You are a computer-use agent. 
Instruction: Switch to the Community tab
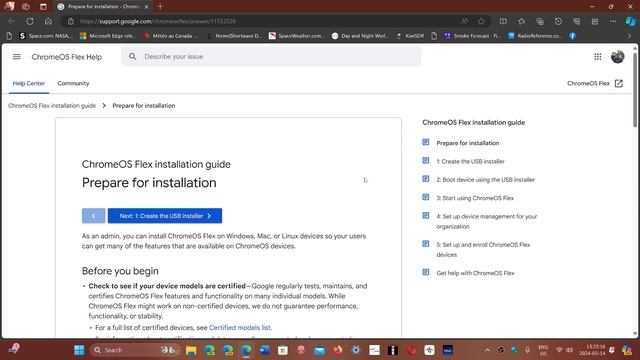(73, 83)
